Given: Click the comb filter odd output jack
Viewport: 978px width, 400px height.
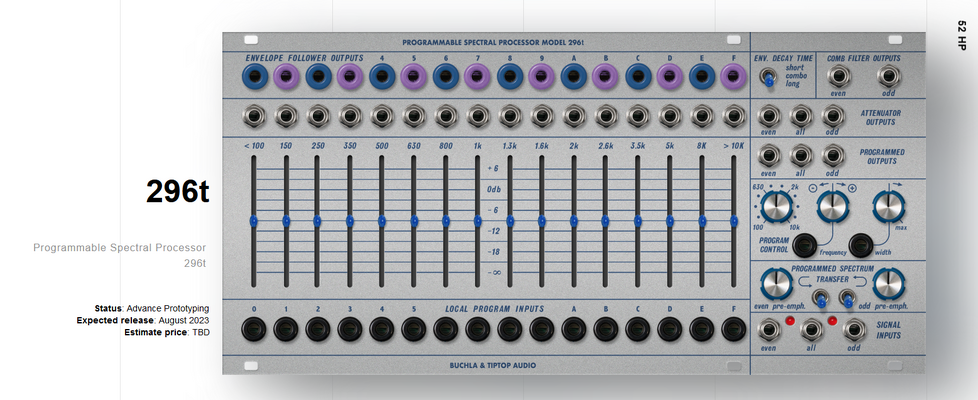Looking at the screenshot, I should (x=889, y=77).
